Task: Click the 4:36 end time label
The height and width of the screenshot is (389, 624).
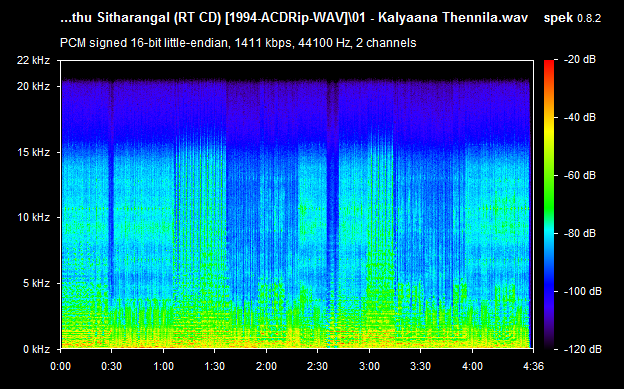Action: point(533,366)
